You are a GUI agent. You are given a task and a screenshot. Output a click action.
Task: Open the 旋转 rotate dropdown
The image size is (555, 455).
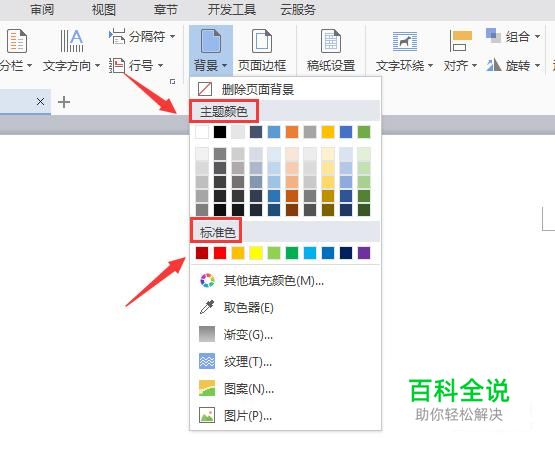[x=513, y=66]
